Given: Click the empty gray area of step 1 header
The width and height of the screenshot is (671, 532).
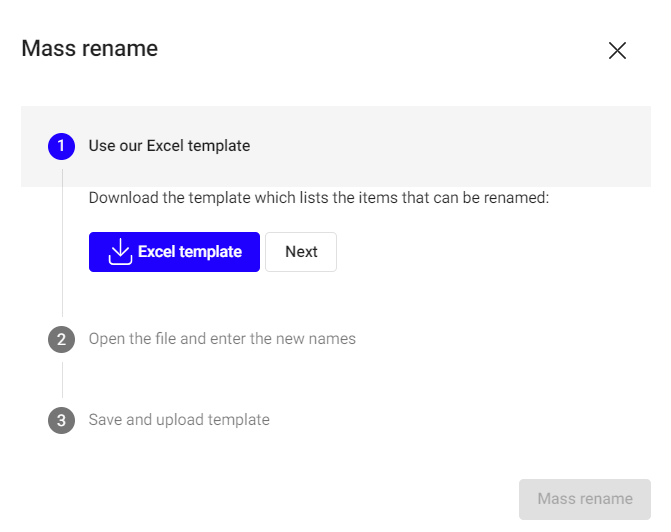Looking at the screenshot, I should pyautogui.click(x=449, y=146).
